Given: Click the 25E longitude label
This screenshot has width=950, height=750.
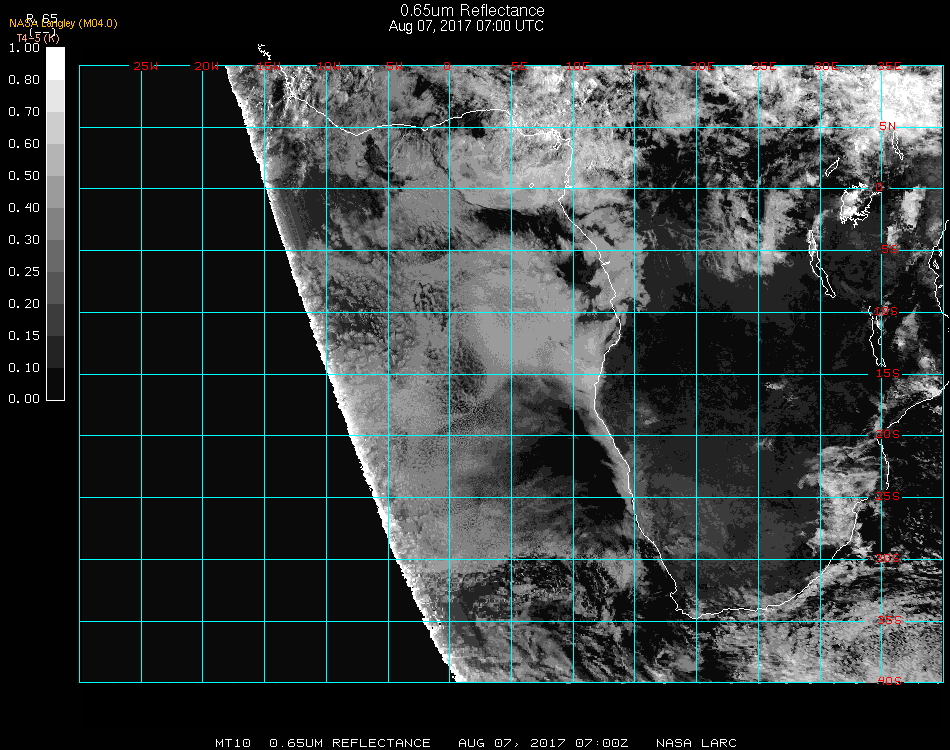Looking at the screenshot, I should pos(764,66).
